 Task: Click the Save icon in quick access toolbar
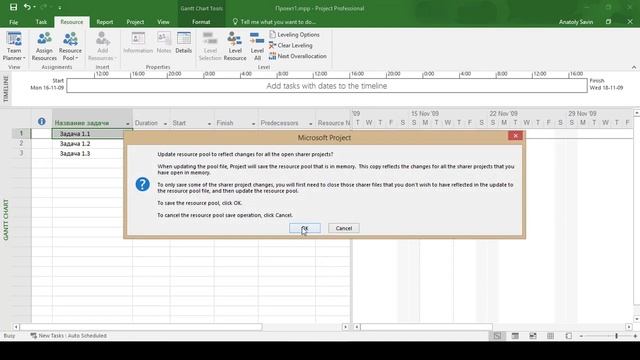coord(13,7)
